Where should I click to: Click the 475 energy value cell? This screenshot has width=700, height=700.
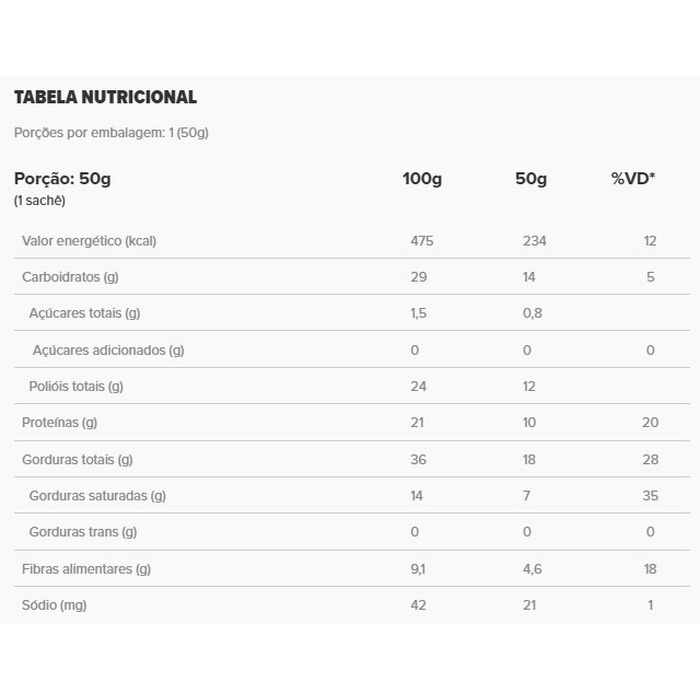pos(422,241)
